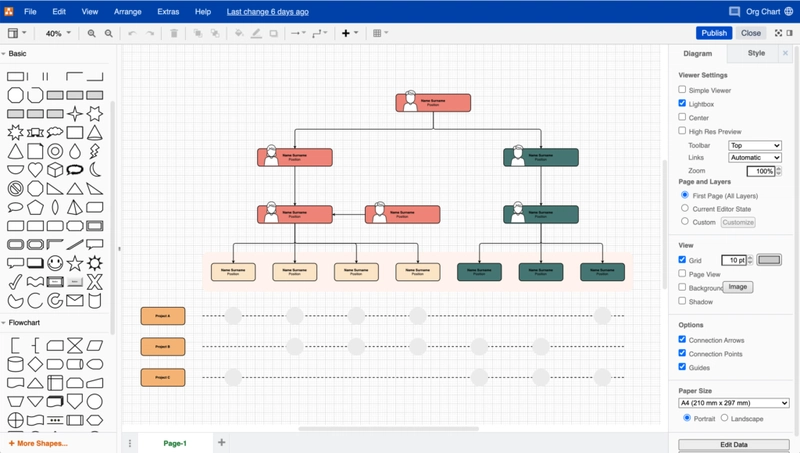Click More Shapes link
The image size is (800, 453).
tap(38, 443)
